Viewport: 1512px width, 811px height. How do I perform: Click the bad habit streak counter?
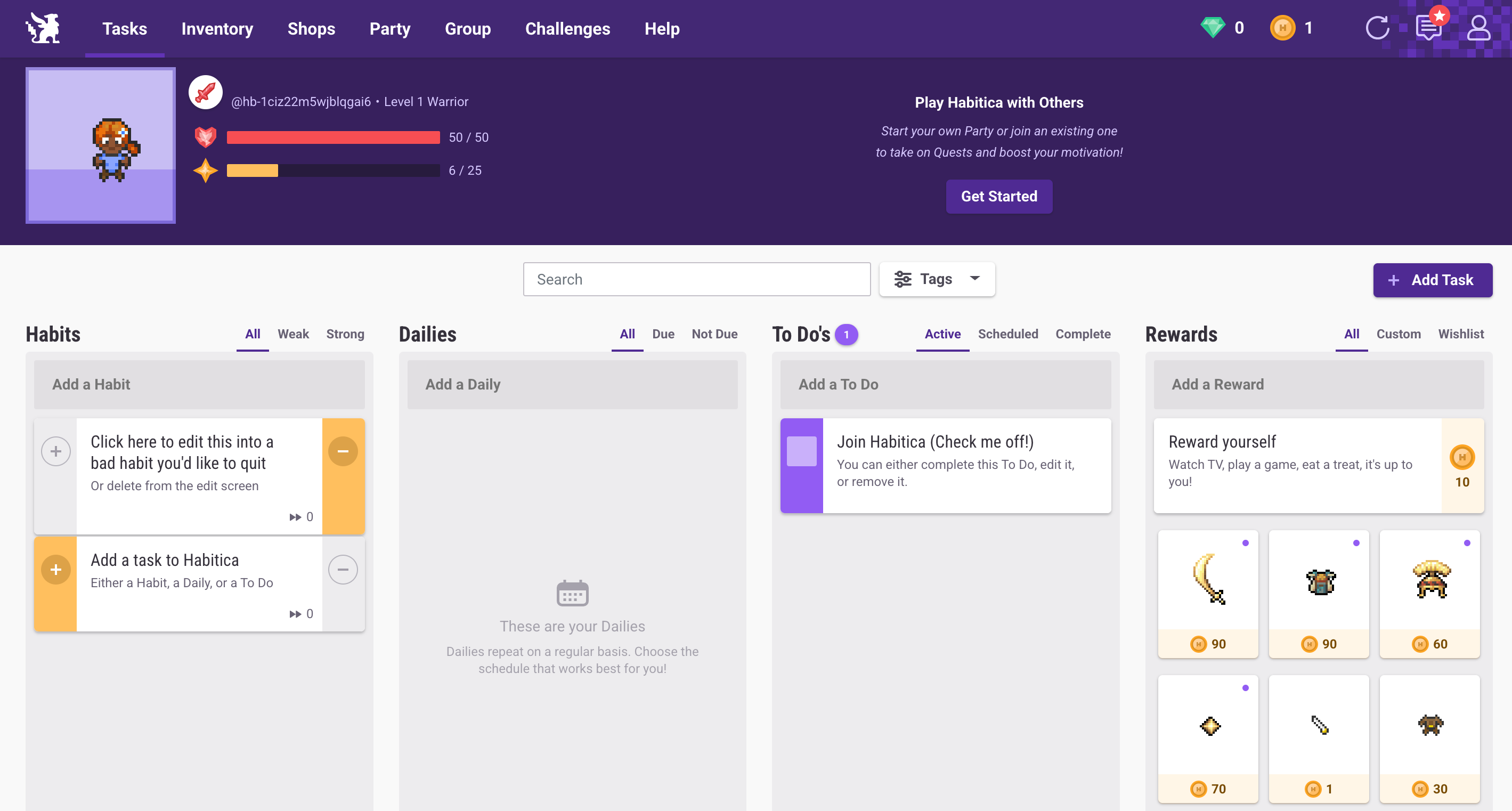point(301,517)
